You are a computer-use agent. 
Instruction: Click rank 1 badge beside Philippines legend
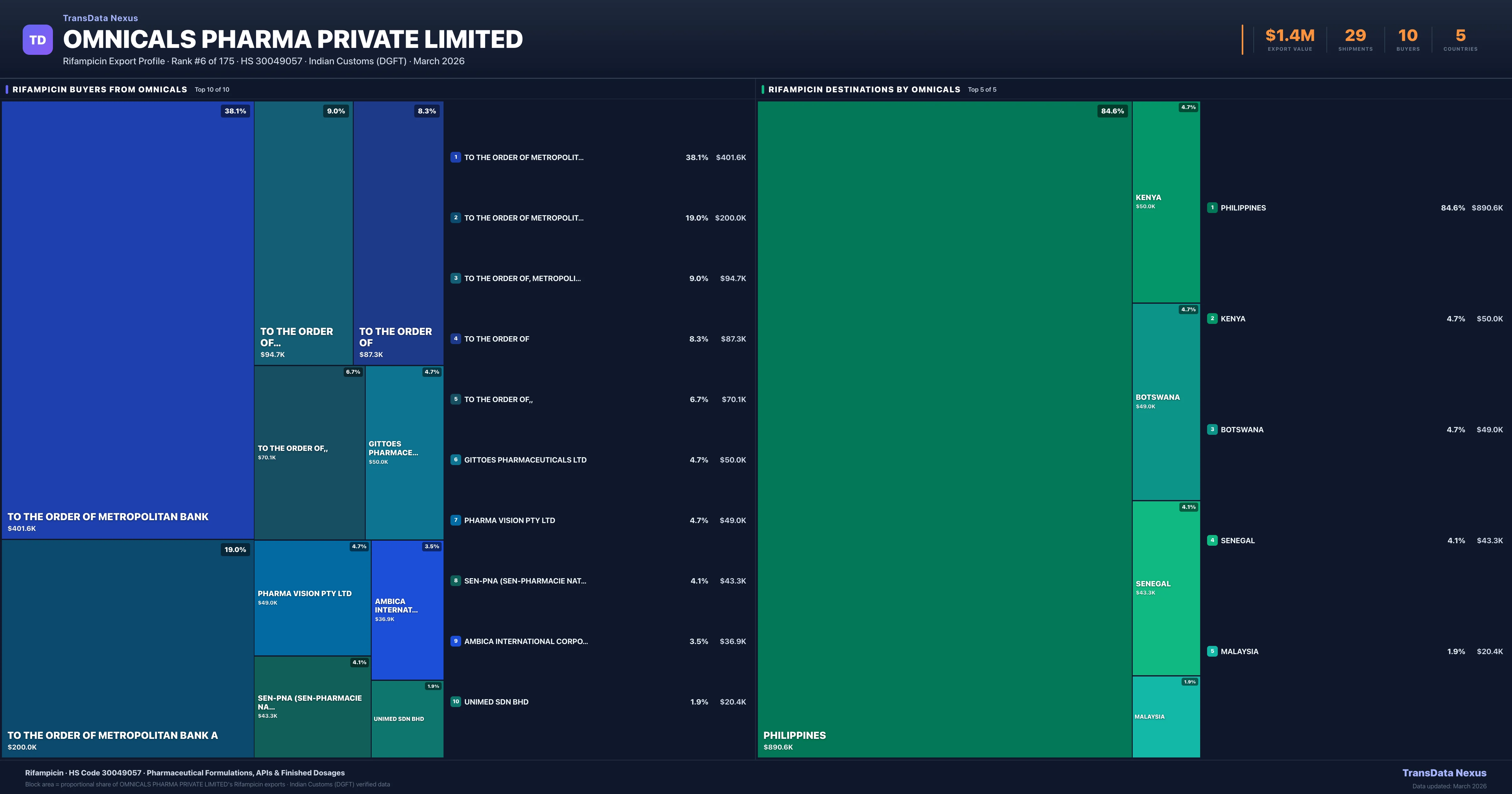pos(1212,208)
